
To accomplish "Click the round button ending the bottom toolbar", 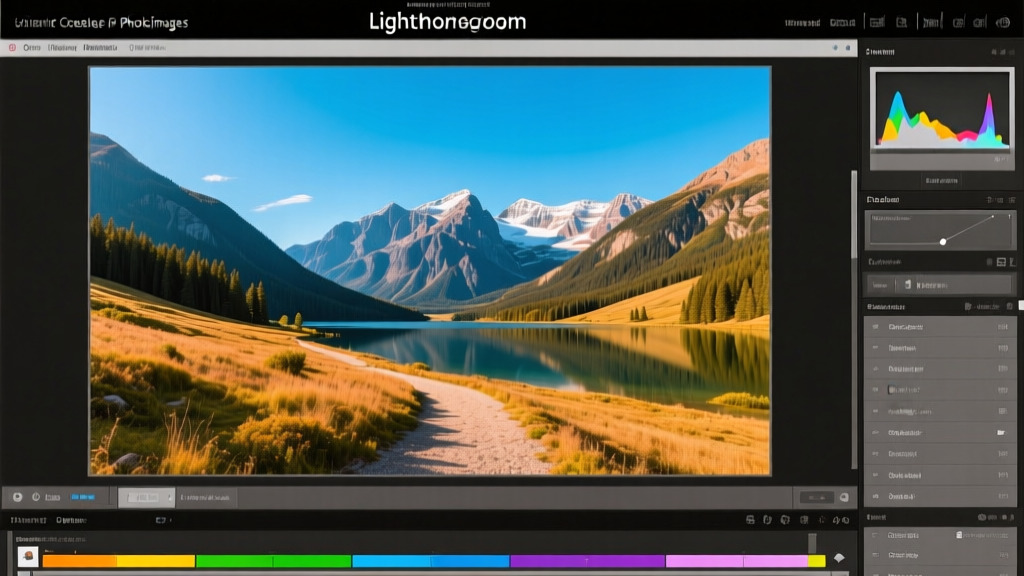I will (844, 498).
